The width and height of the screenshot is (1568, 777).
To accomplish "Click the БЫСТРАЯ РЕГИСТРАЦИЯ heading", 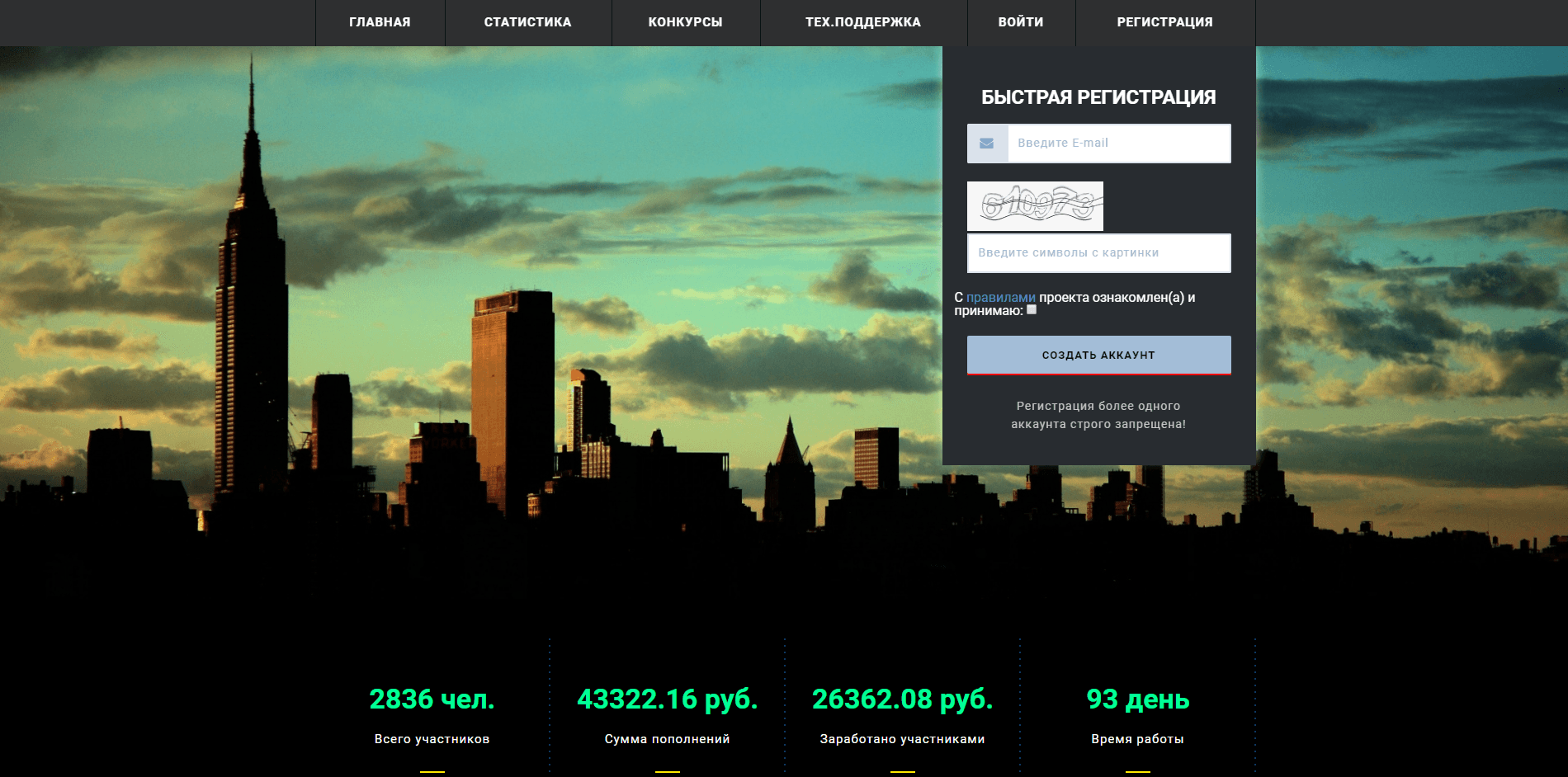I will pyautogui.click(x=1098, y=97).
